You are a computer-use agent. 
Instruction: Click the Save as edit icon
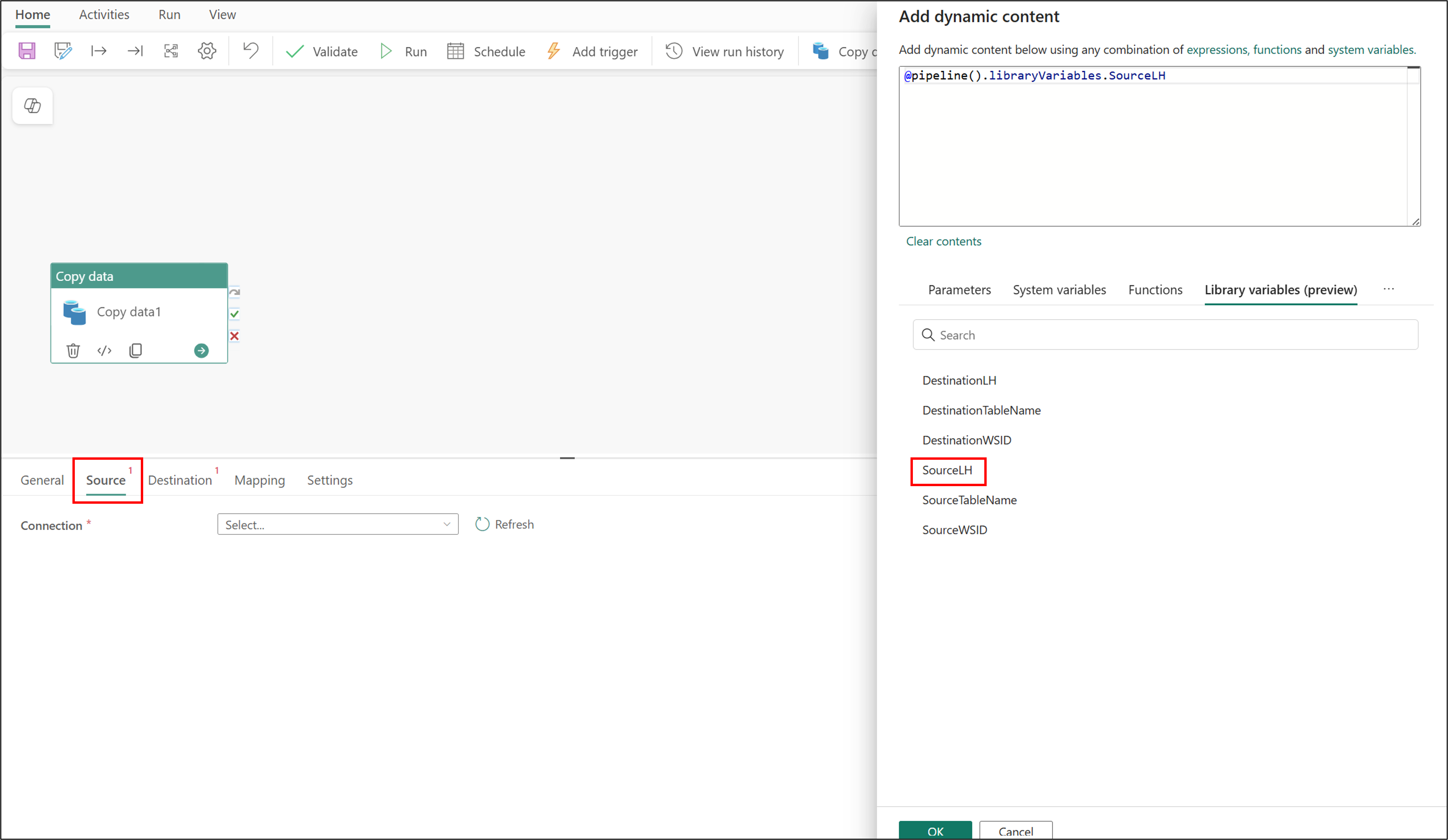coord(63,51)
